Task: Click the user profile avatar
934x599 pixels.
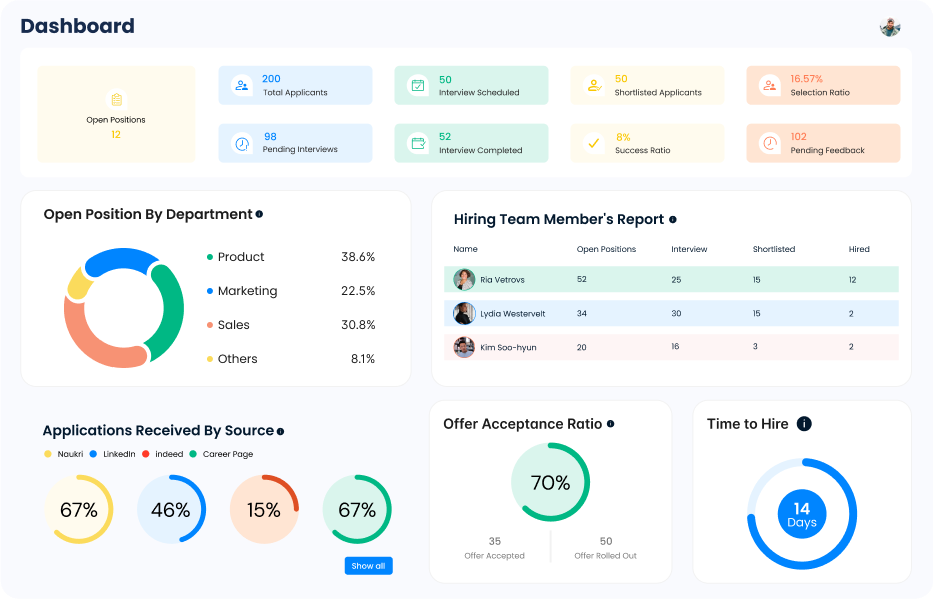Action: point(890,27)
